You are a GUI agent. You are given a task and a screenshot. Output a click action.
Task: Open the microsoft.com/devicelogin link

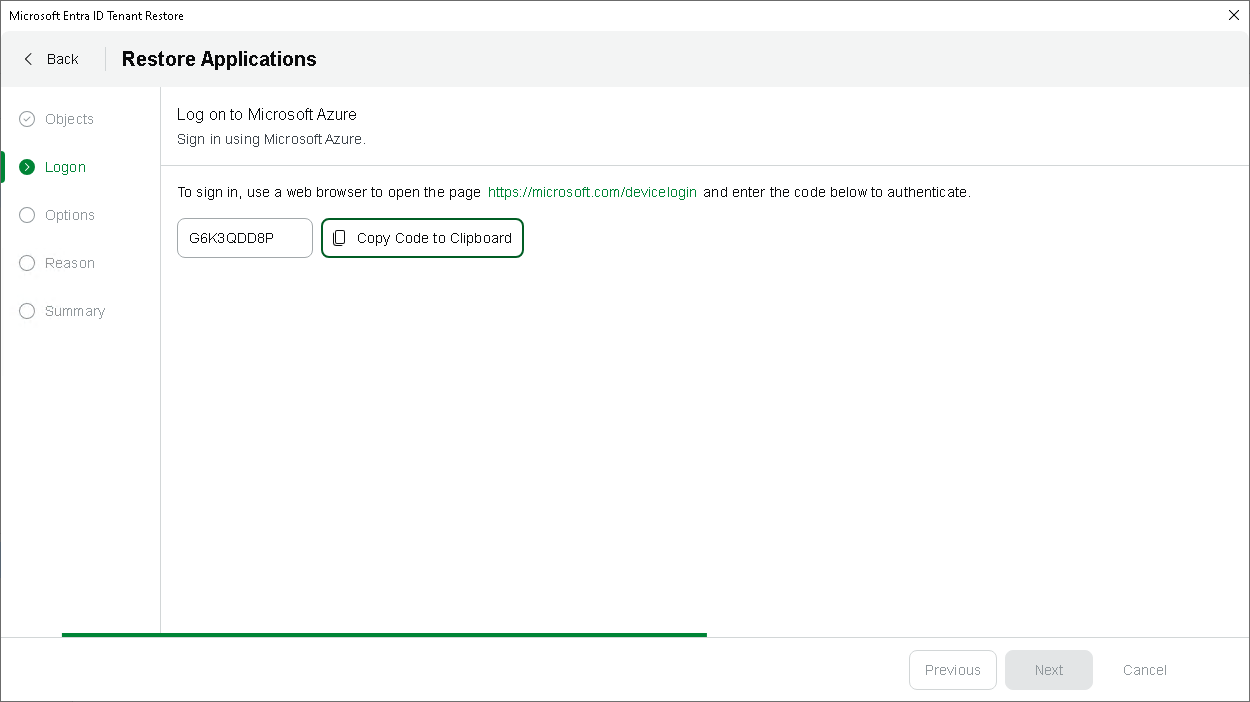pos(592,192)
